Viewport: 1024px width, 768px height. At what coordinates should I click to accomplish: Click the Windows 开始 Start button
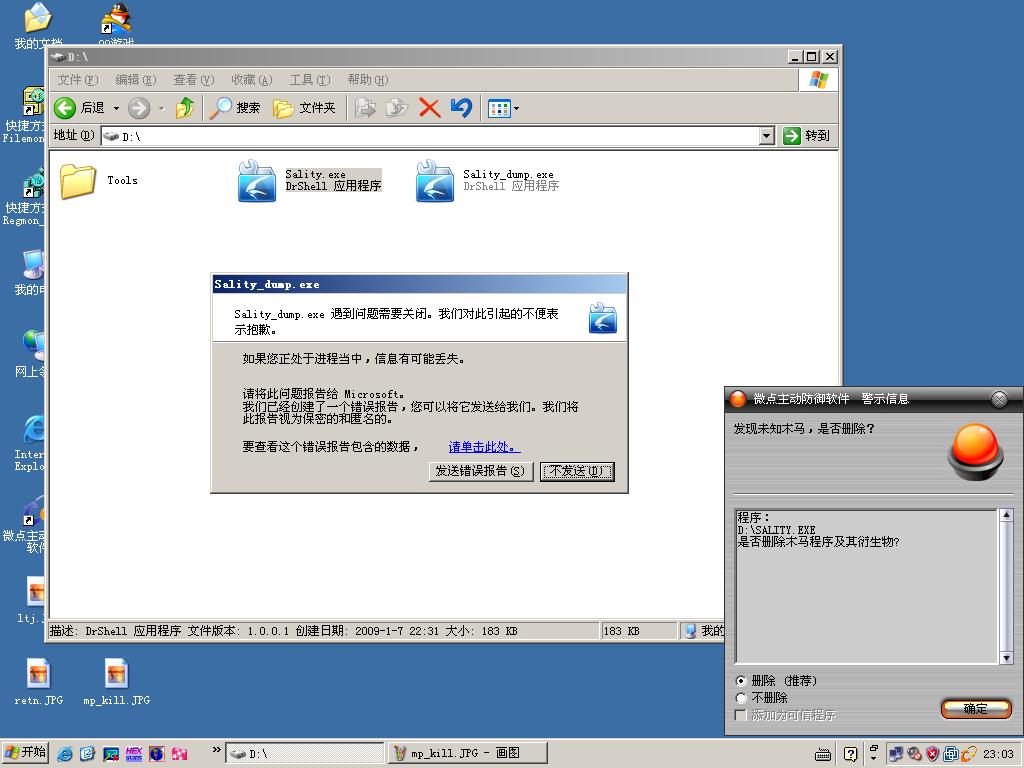26,753
